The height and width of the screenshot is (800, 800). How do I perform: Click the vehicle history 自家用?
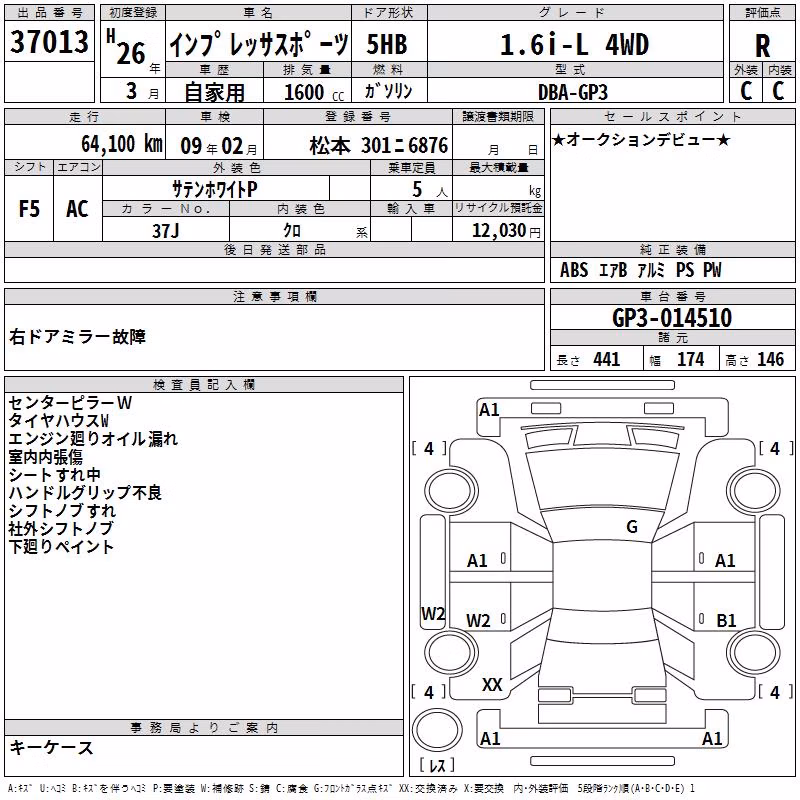click(x=214, y=92)
